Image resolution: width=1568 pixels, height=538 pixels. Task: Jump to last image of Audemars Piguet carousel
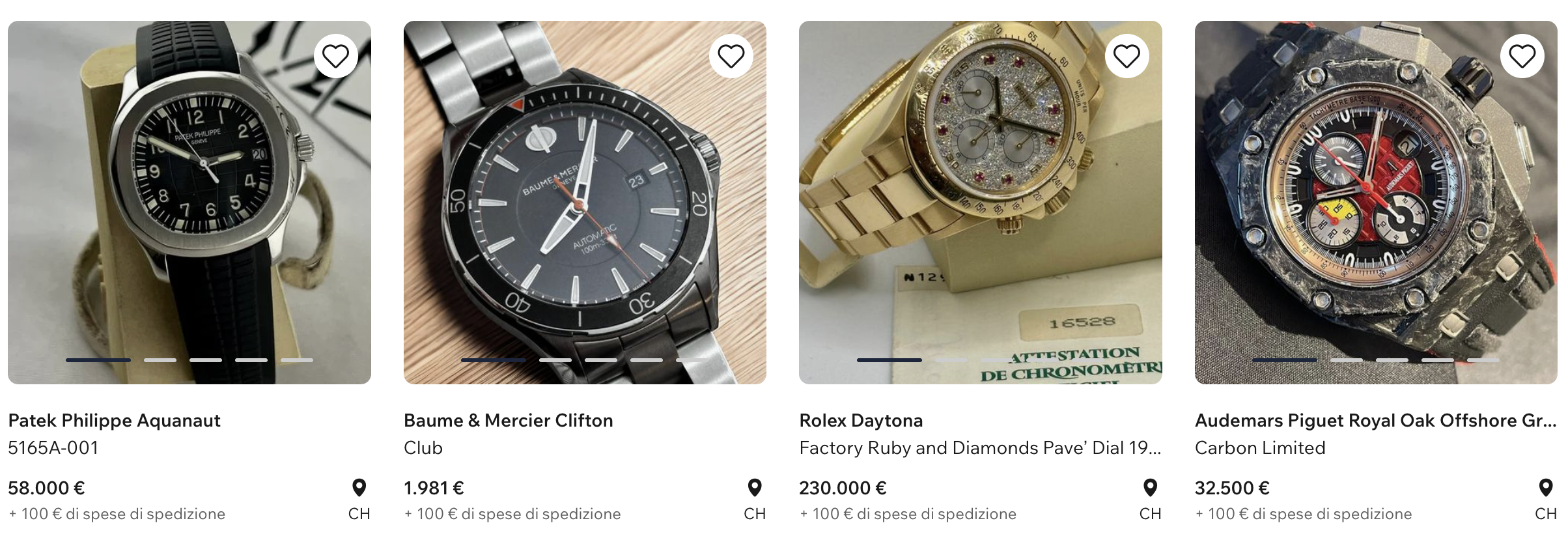pyautogui.click(x=1483, y=360)
